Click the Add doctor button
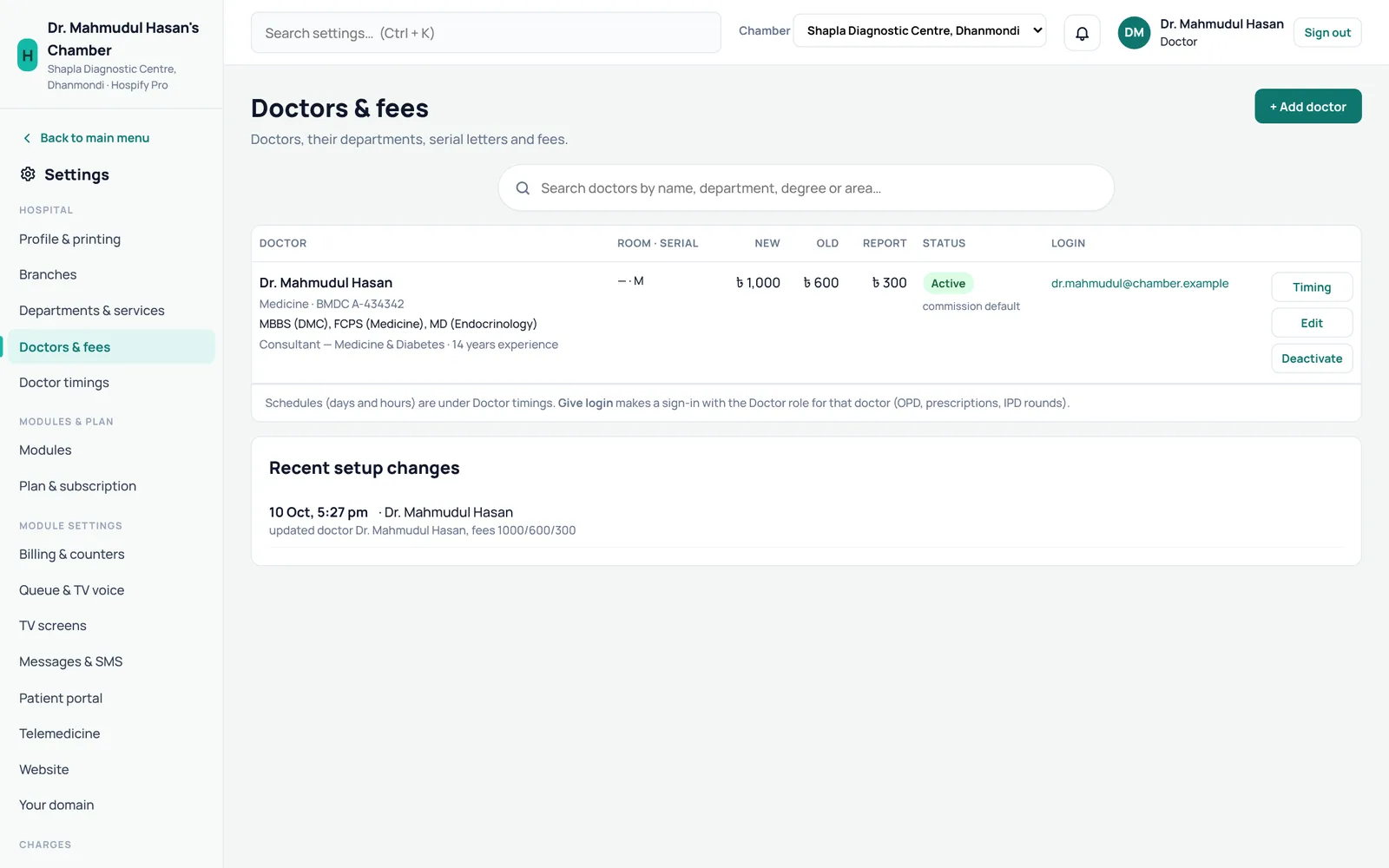The image size is (1389, 868). coord(1307,106)
